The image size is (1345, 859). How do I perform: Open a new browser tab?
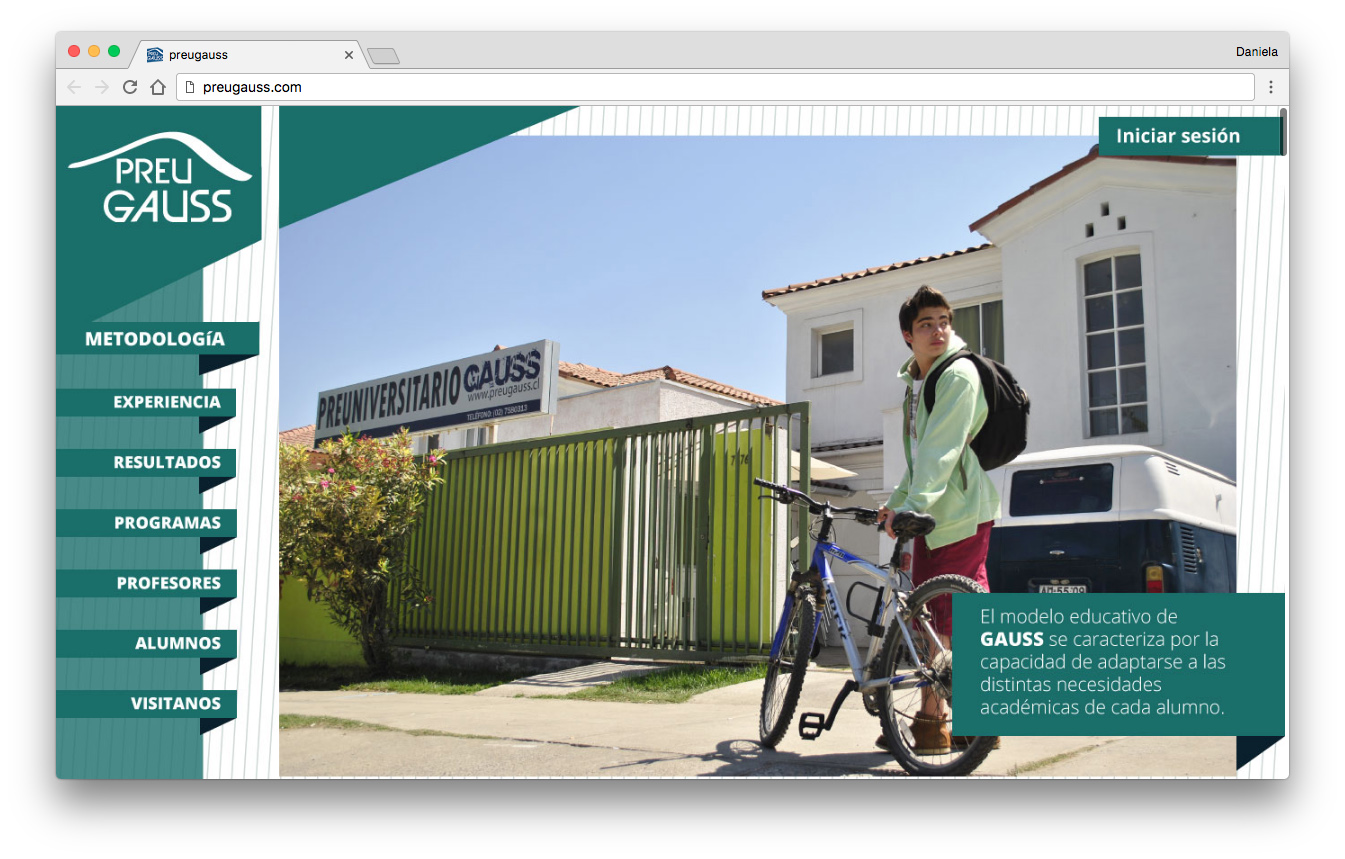[383, 56]
